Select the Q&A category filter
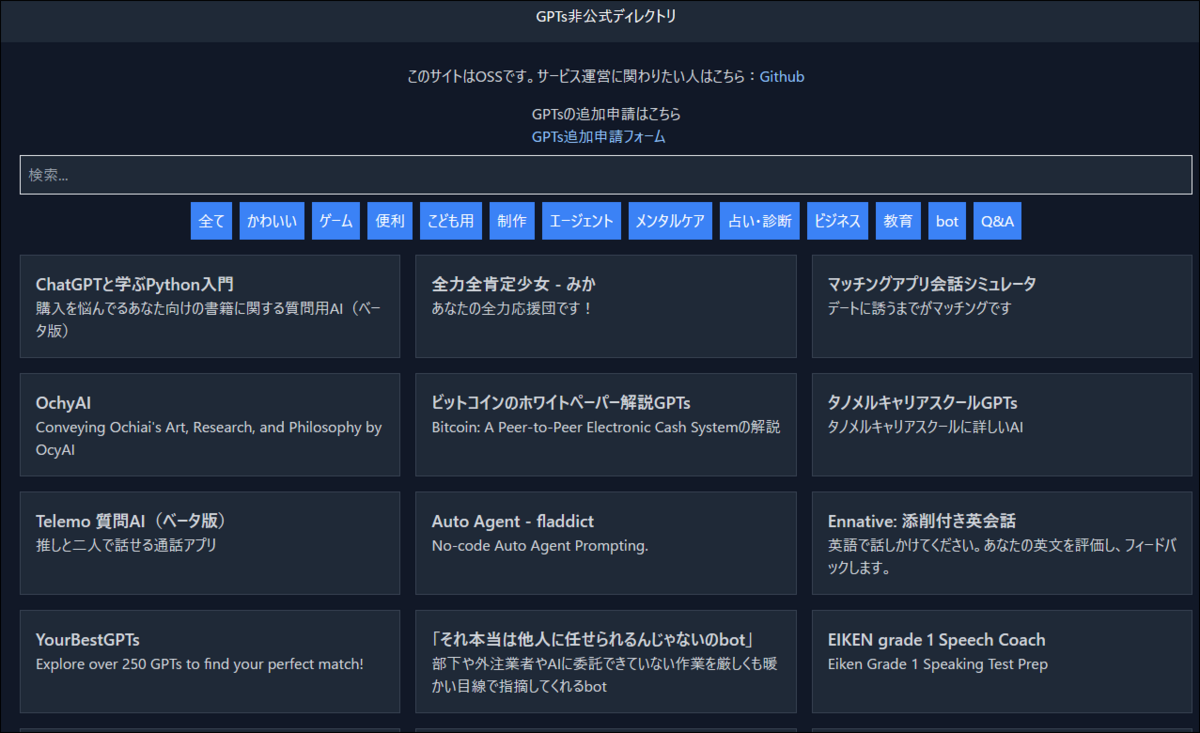This screenshot has width=1200, height=733. click(x=997, y=221)
